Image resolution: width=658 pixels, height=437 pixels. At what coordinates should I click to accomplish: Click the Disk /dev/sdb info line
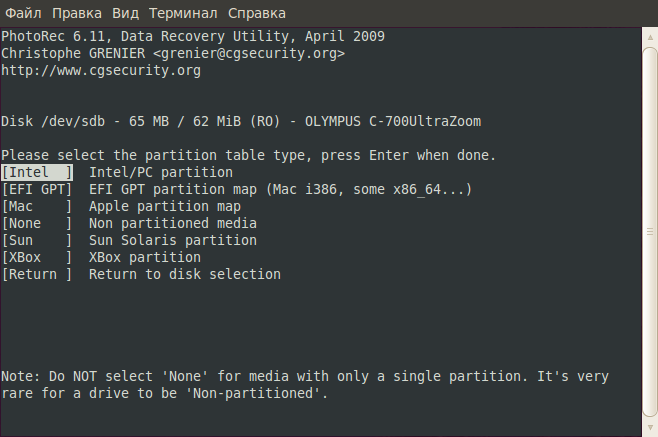point(241,121)
